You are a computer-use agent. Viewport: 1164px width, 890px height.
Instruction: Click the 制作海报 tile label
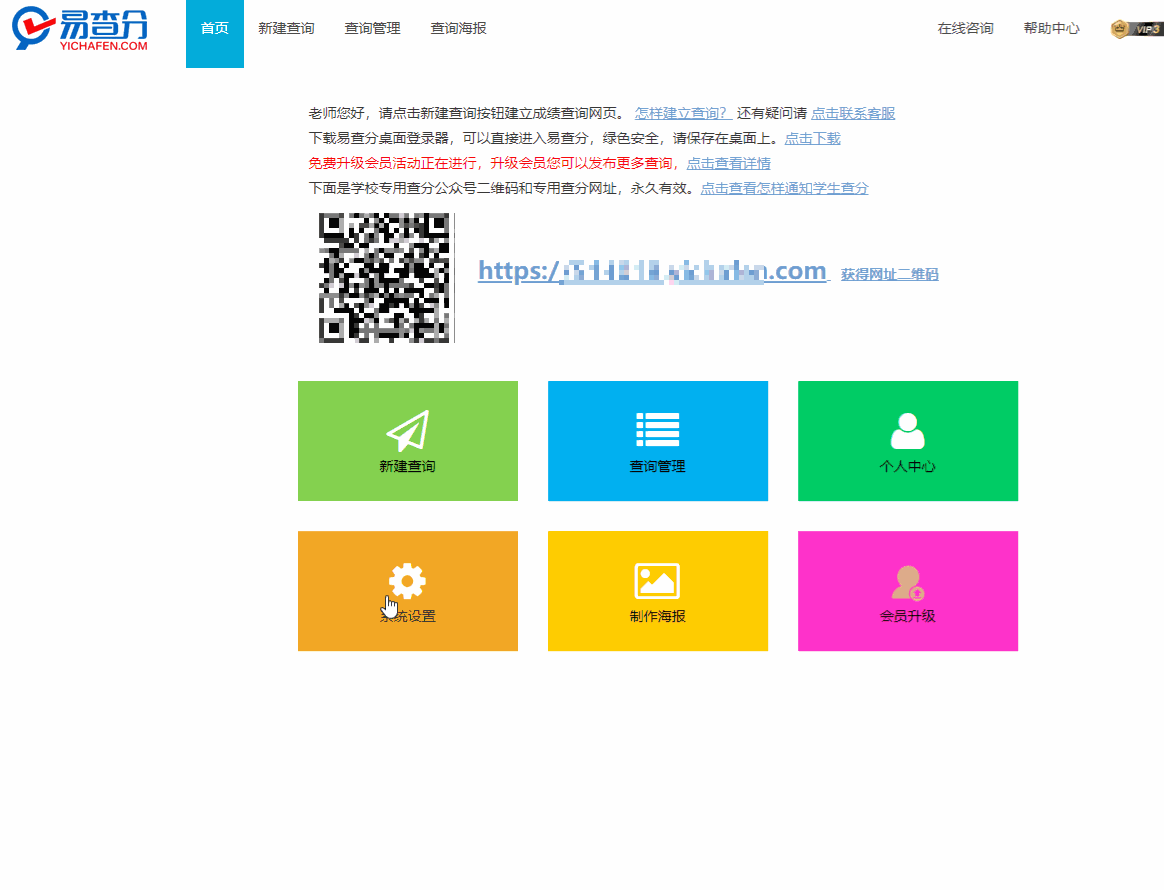click(658, 616)
